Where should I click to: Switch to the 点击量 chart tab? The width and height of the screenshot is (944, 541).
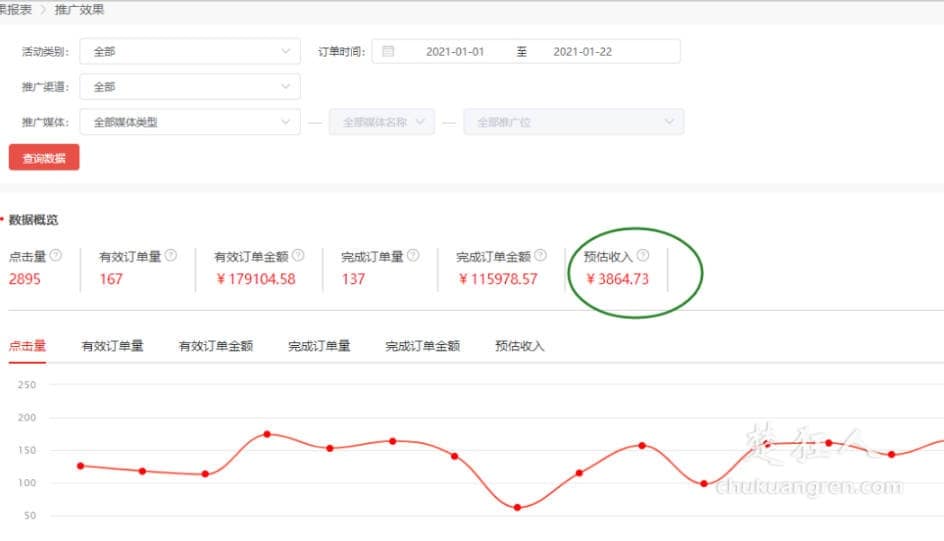(27, 346)
